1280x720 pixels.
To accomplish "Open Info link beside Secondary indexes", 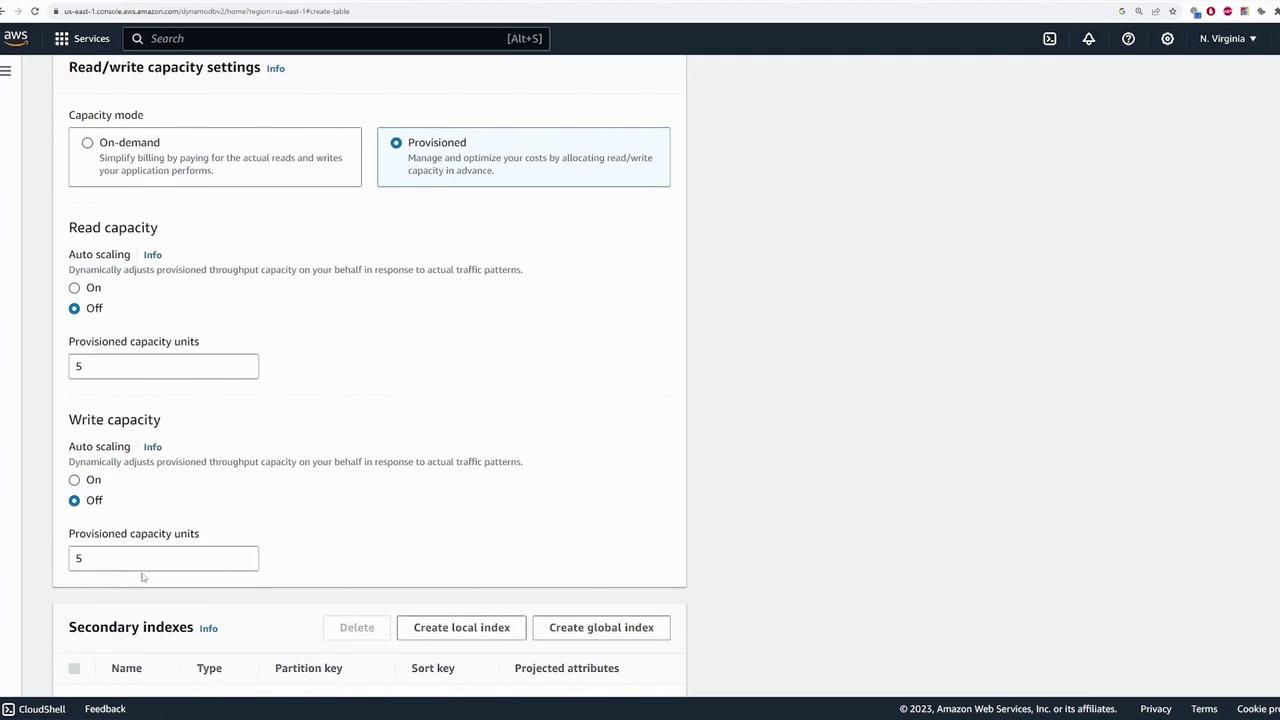I will pos(208,629).
